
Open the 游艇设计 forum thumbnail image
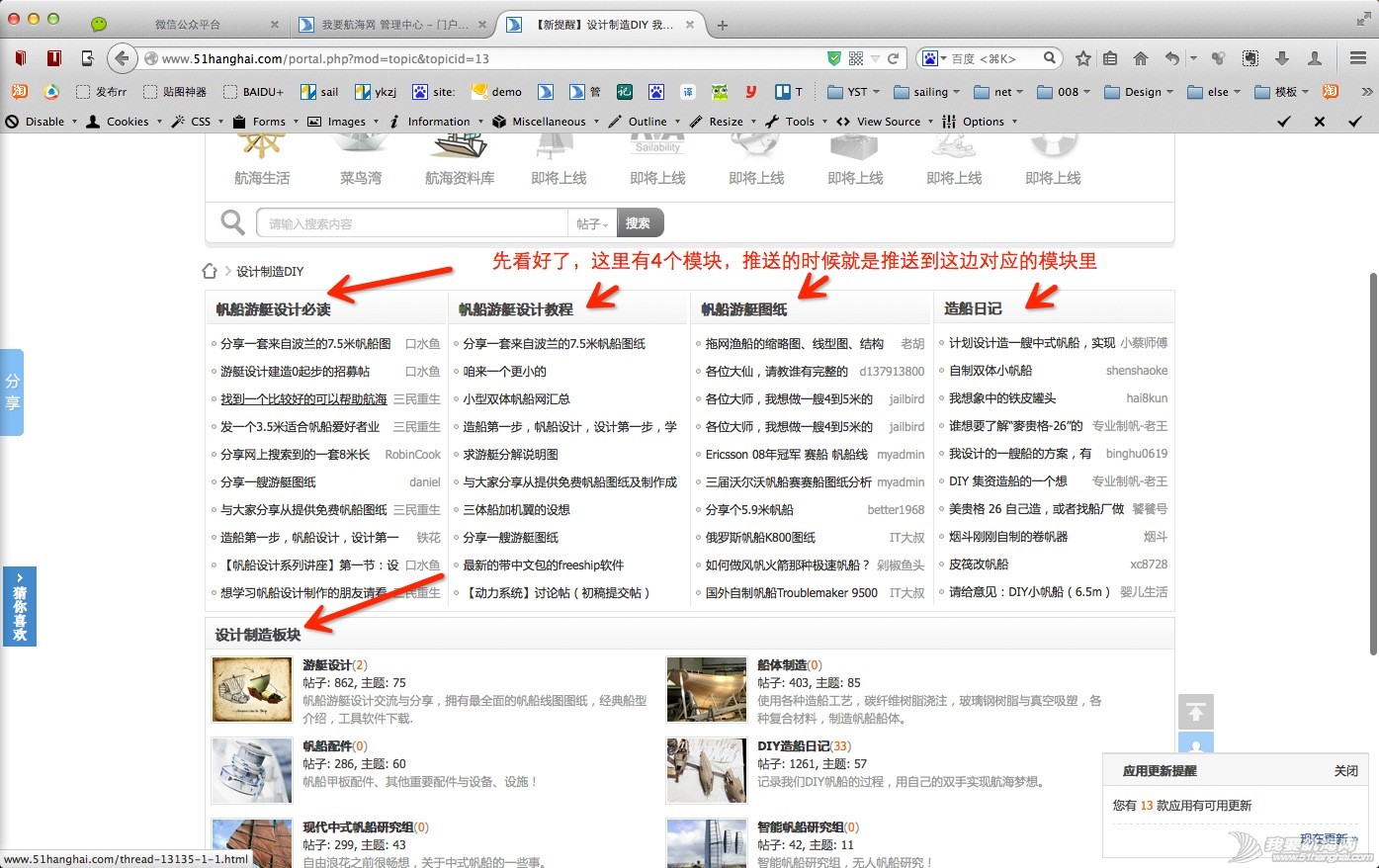coord(252,689)
